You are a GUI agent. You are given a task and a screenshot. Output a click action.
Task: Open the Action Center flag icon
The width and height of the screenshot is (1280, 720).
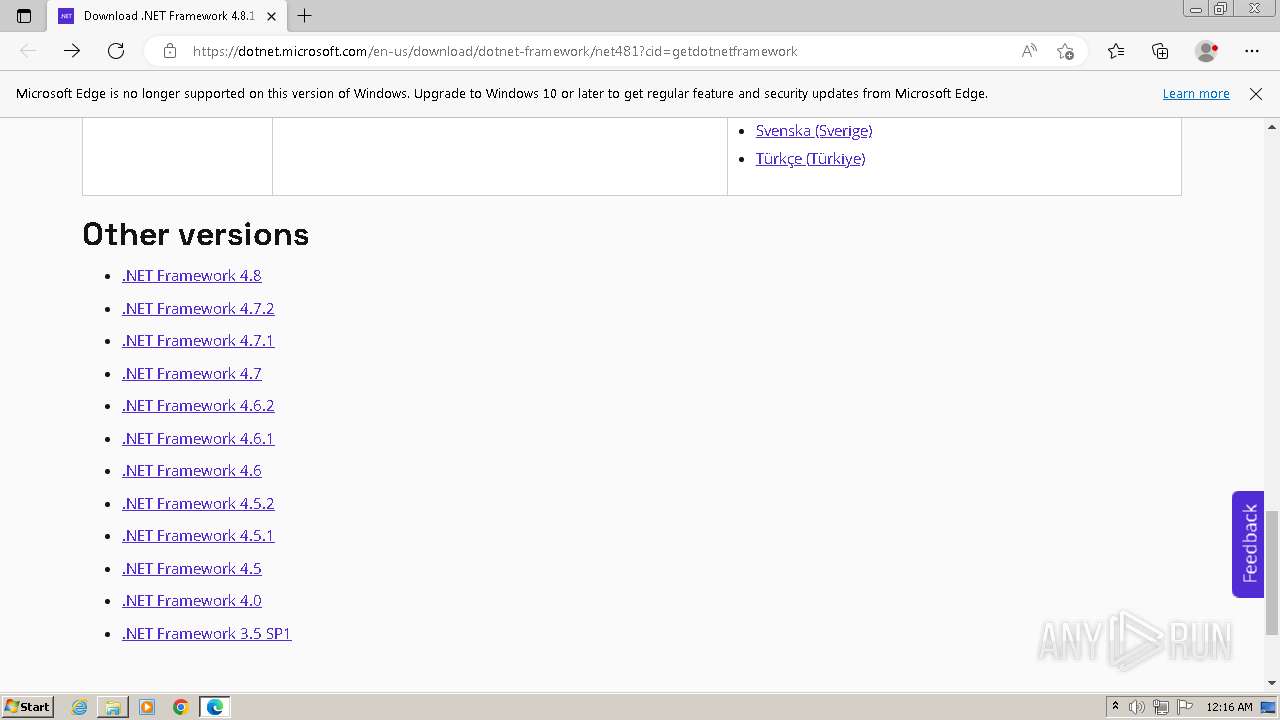click(x=1185, y=707)
